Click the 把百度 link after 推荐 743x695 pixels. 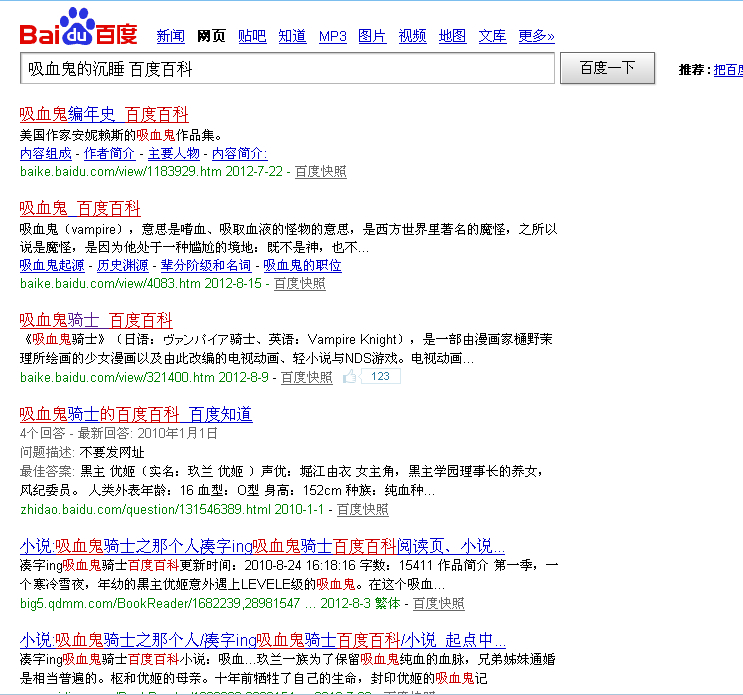pos(728,70)
